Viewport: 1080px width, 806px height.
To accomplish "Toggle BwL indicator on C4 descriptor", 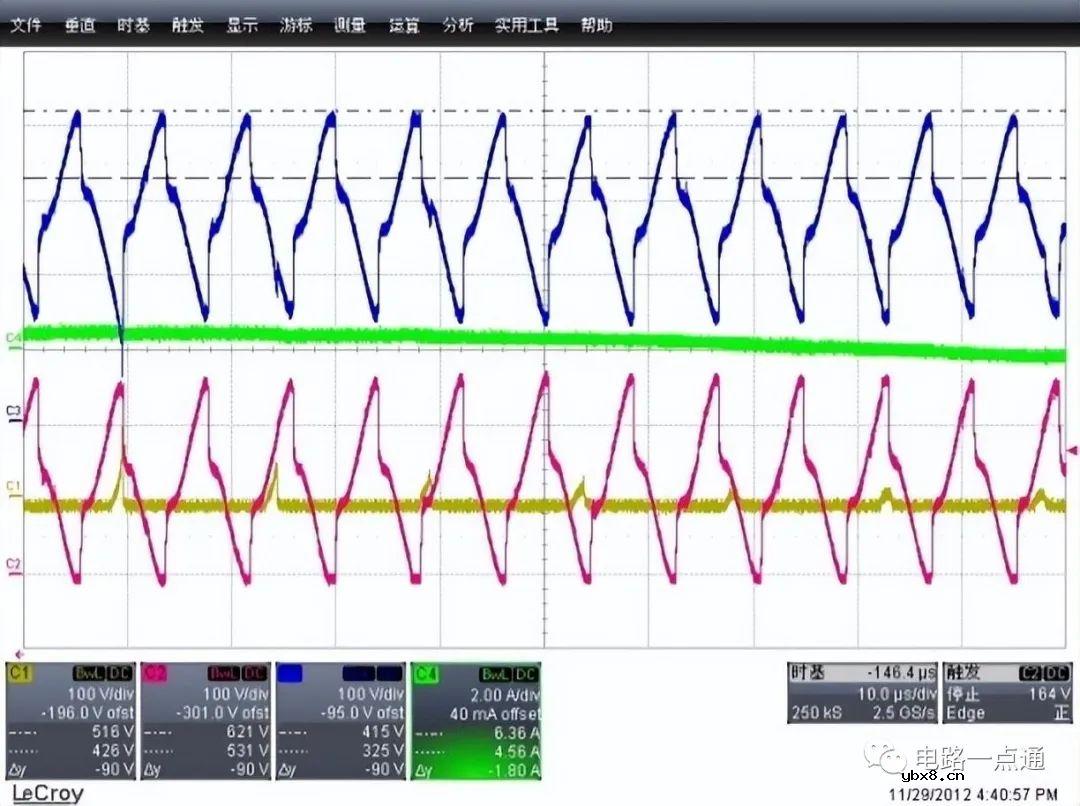I will [495, 674].
